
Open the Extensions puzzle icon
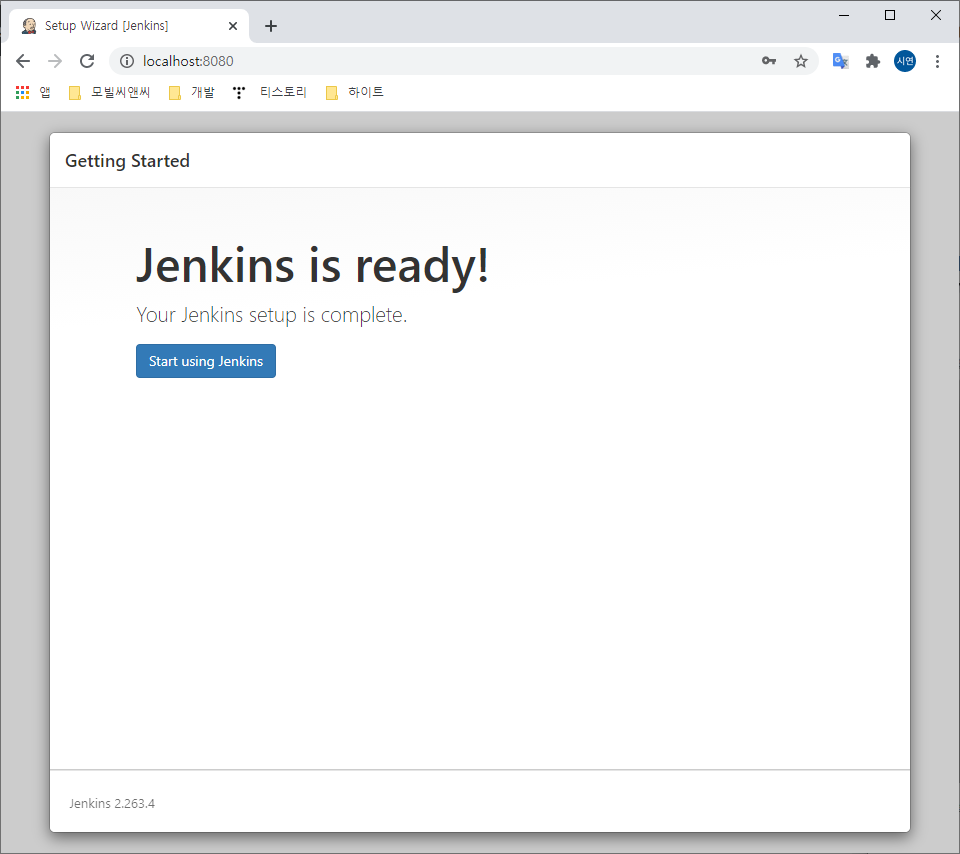pyautogui.click(x=872, y=61)
